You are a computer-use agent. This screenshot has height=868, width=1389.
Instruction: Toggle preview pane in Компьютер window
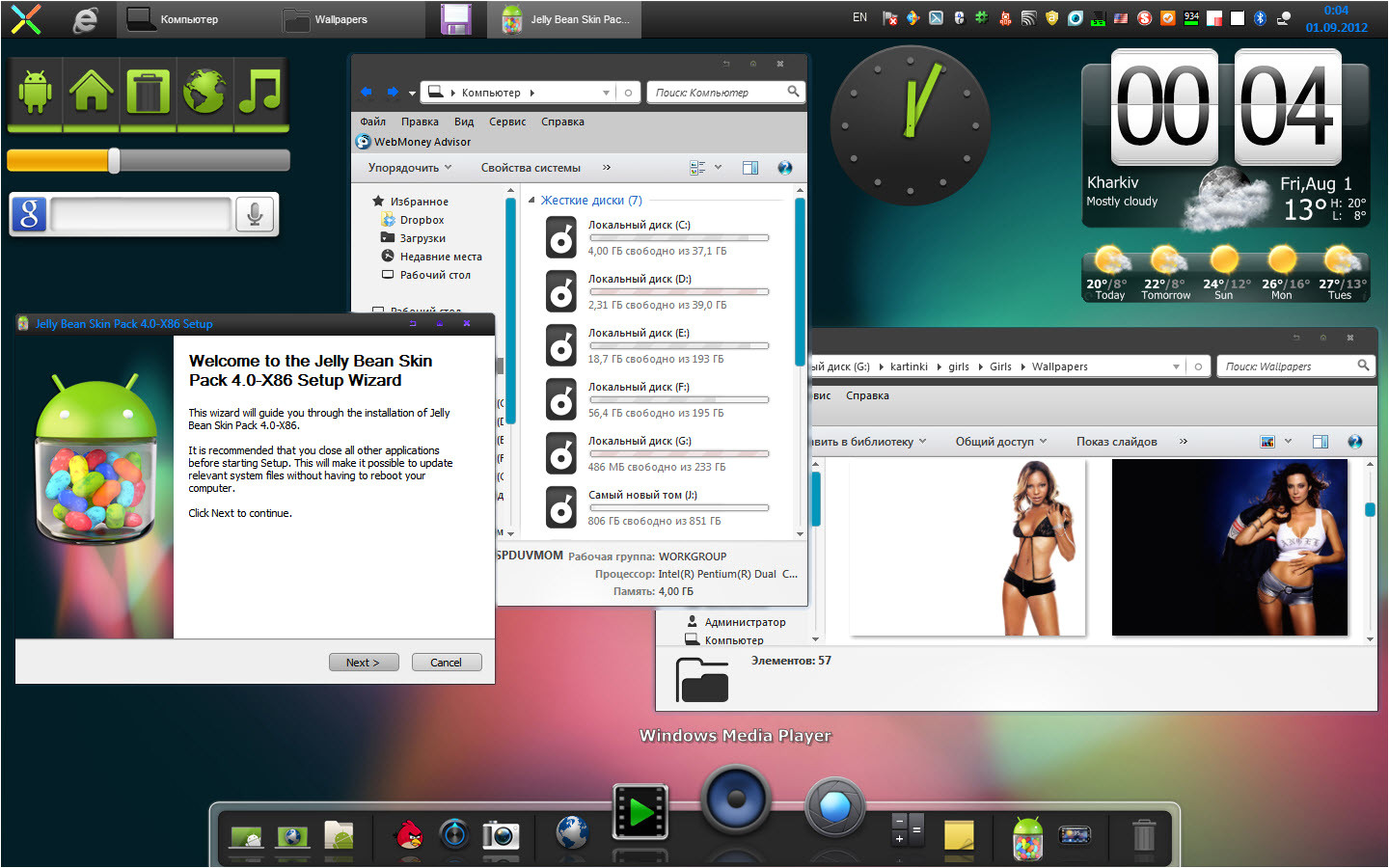(750, 168)
